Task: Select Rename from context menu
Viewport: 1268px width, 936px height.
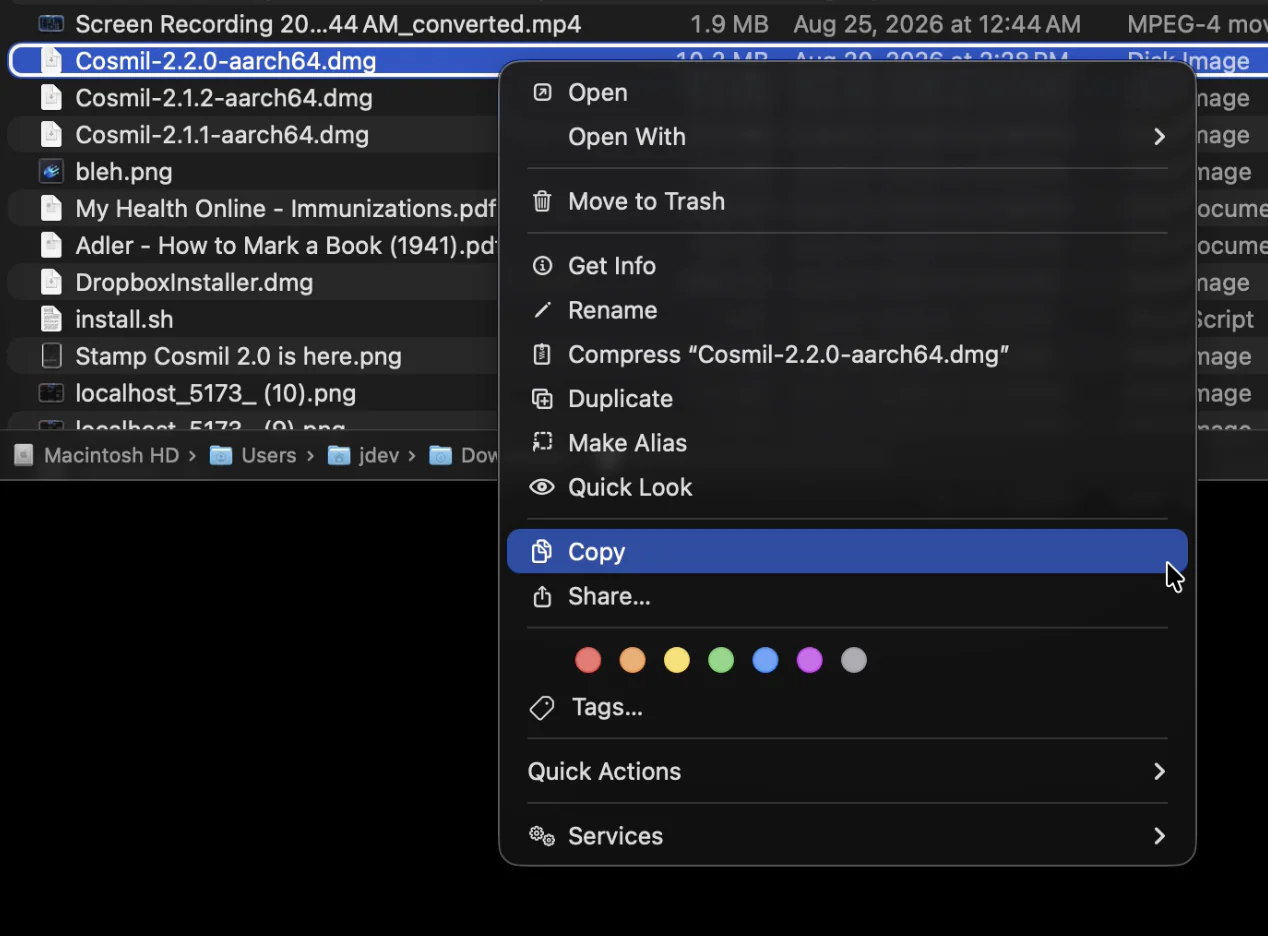Action: point(847,310)
